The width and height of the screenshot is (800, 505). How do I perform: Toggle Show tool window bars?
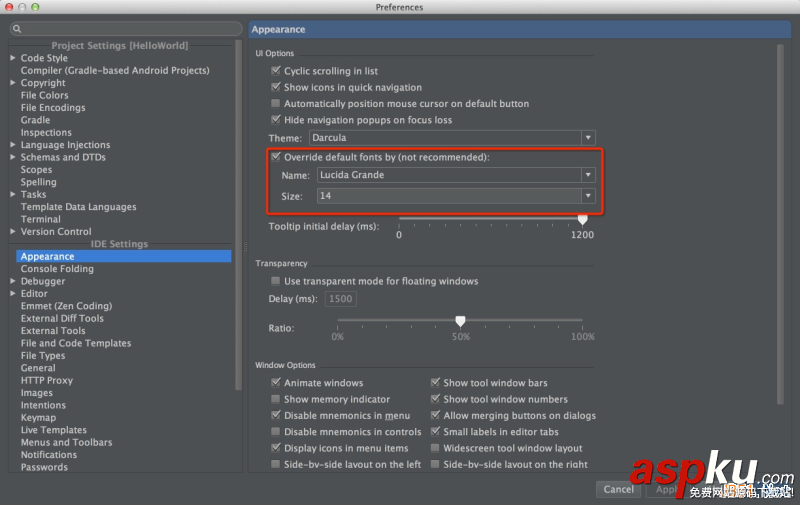click(435, 382)
